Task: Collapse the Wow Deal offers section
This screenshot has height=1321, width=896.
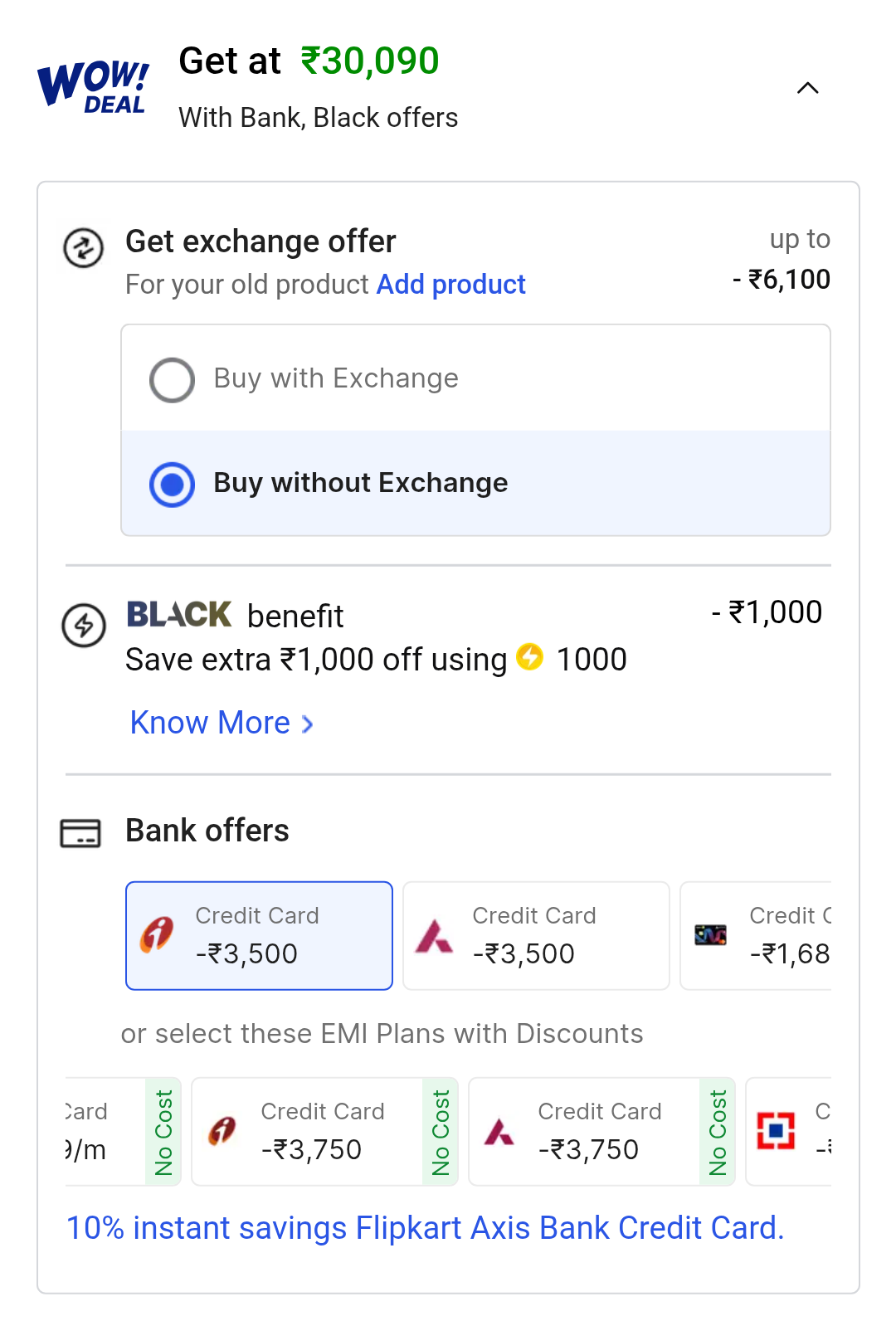Action: 808,88
